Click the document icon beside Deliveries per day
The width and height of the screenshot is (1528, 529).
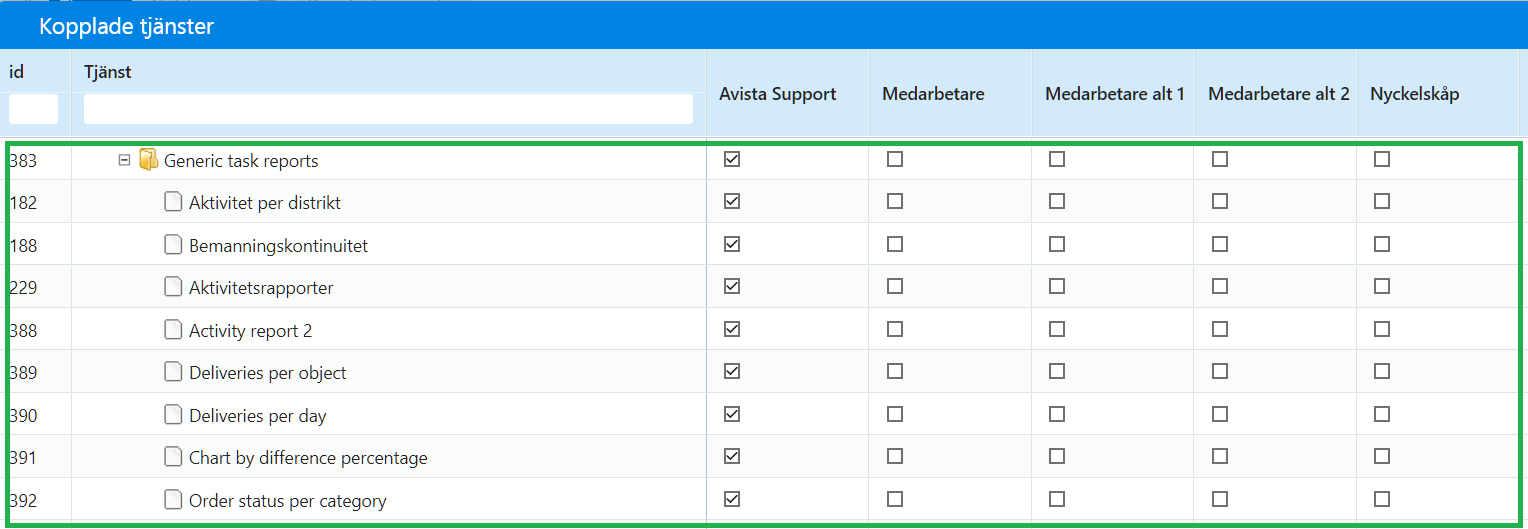pos(173,415)
